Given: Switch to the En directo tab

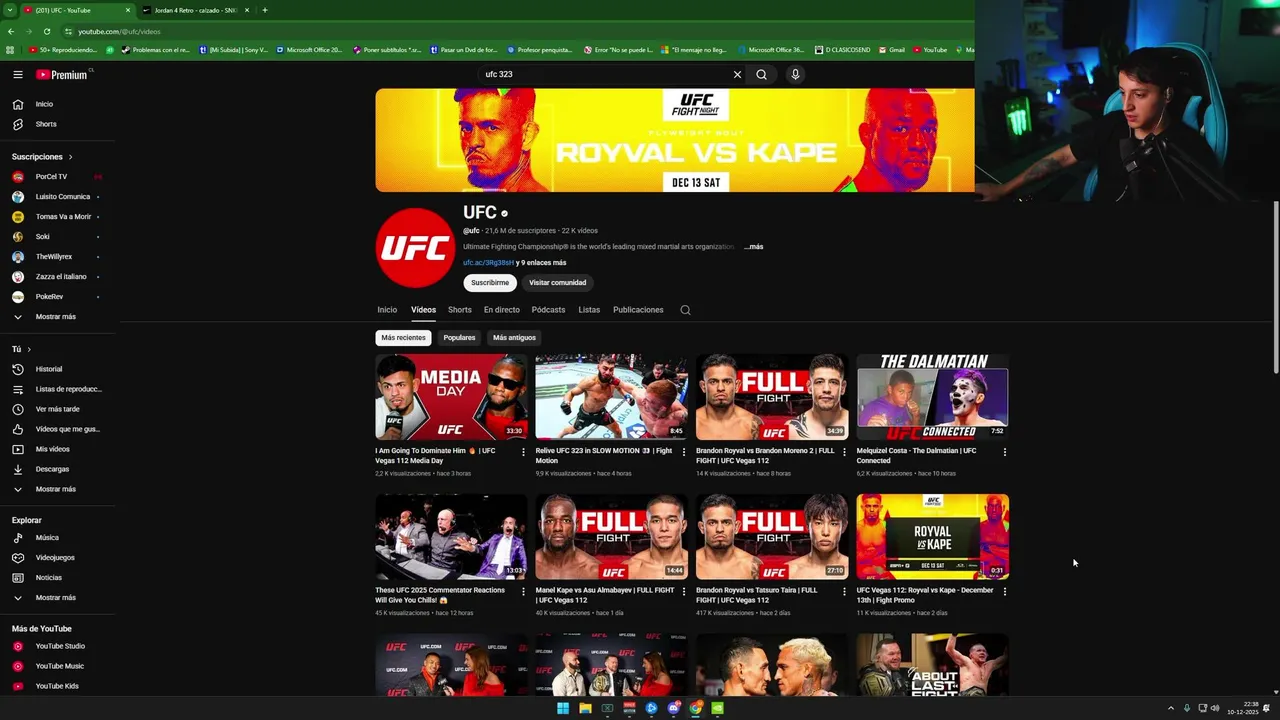Looking at the screenshot, I should (x=502, y=310).
